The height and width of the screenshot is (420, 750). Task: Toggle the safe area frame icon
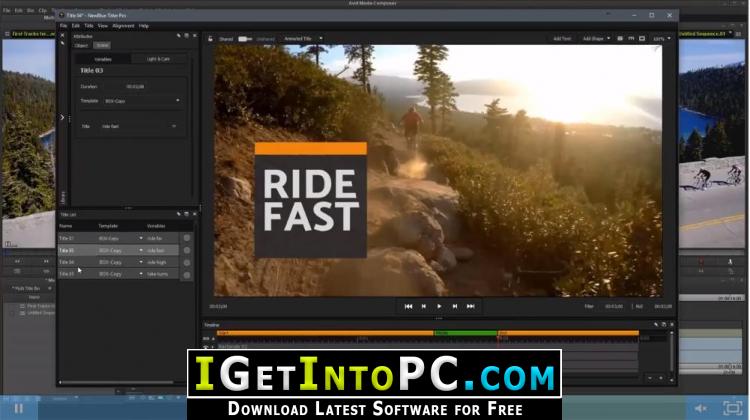click(x=642, y=39)
